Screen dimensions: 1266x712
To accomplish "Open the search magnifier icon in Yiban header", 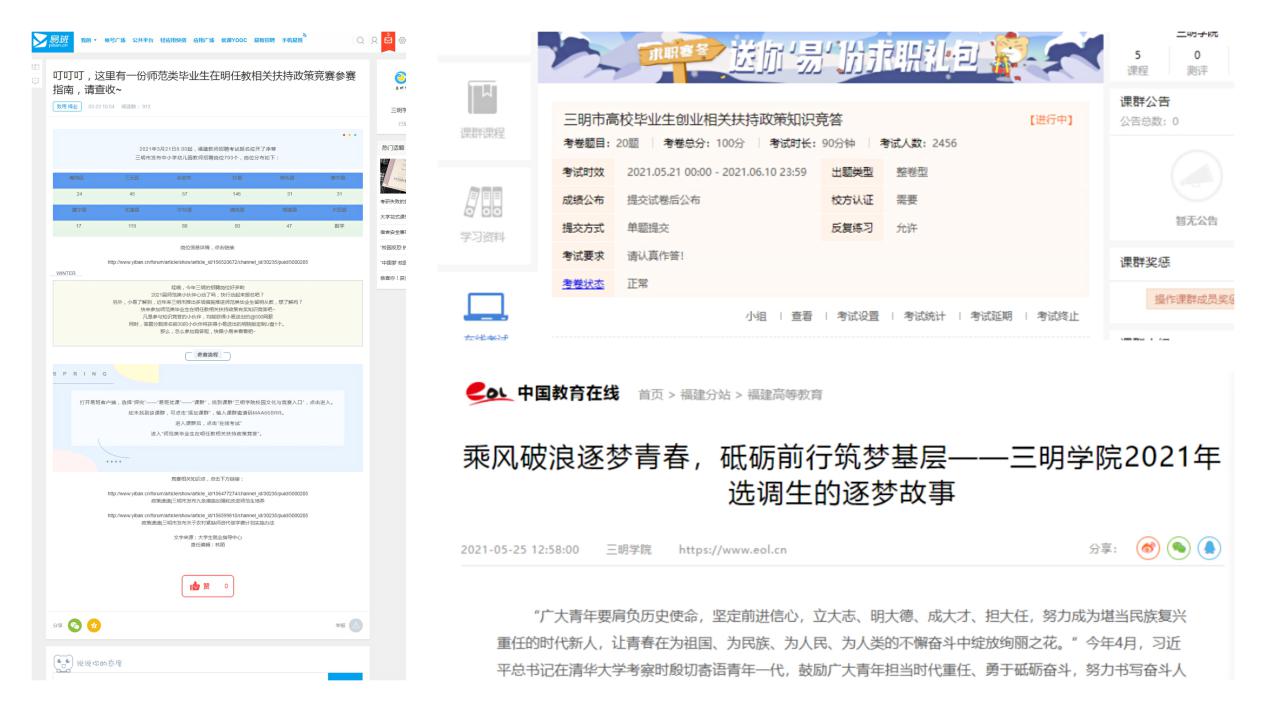I will pyautogui.click(x=360, y=41).
